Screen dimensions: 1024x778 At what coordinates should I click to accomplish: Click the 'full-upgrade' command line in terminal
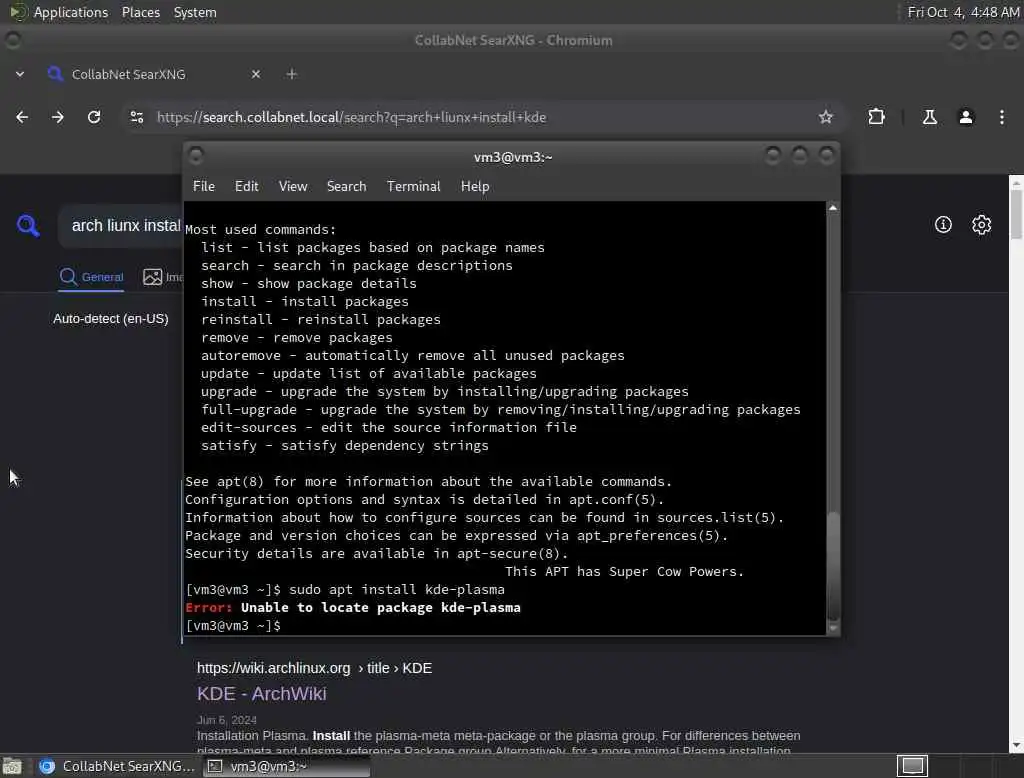[x=500, y=410]
